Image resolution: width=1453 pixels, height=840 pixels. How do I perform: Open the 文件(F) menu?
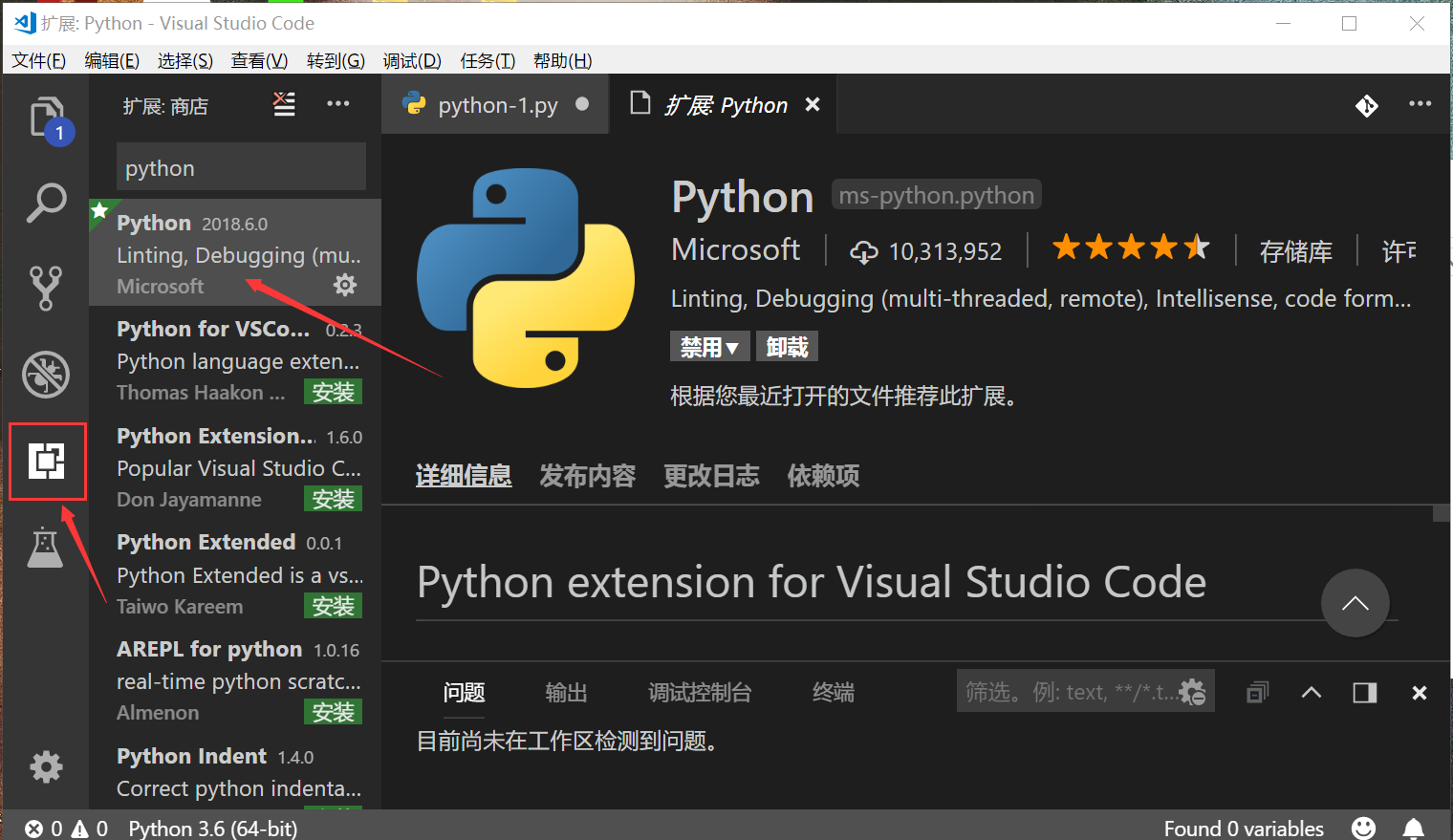click(38, 60)
